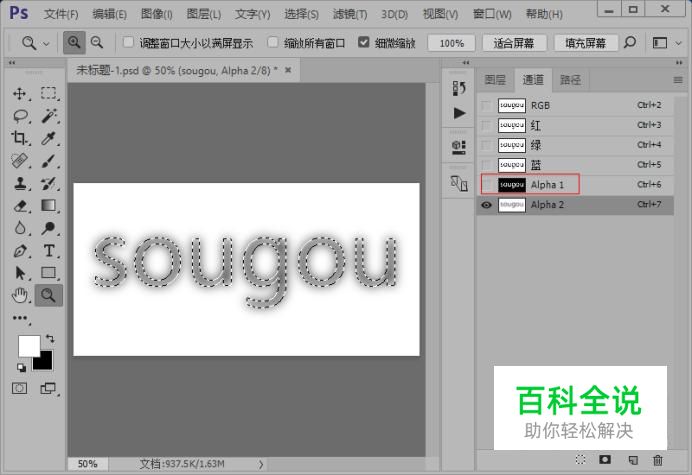Open the Filter menu
This screenshot has height=475, width=692.
click(350, 14)
